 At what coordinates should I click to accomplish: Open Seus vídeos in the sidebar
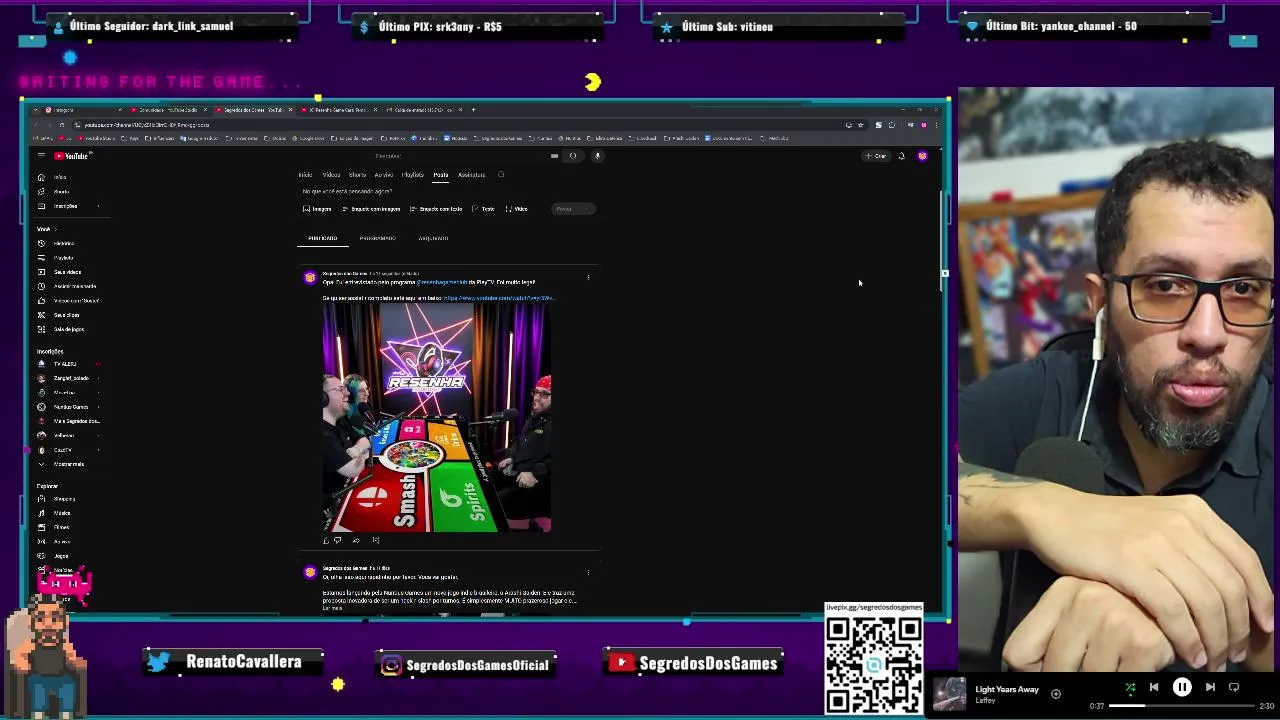coord(67,272)
